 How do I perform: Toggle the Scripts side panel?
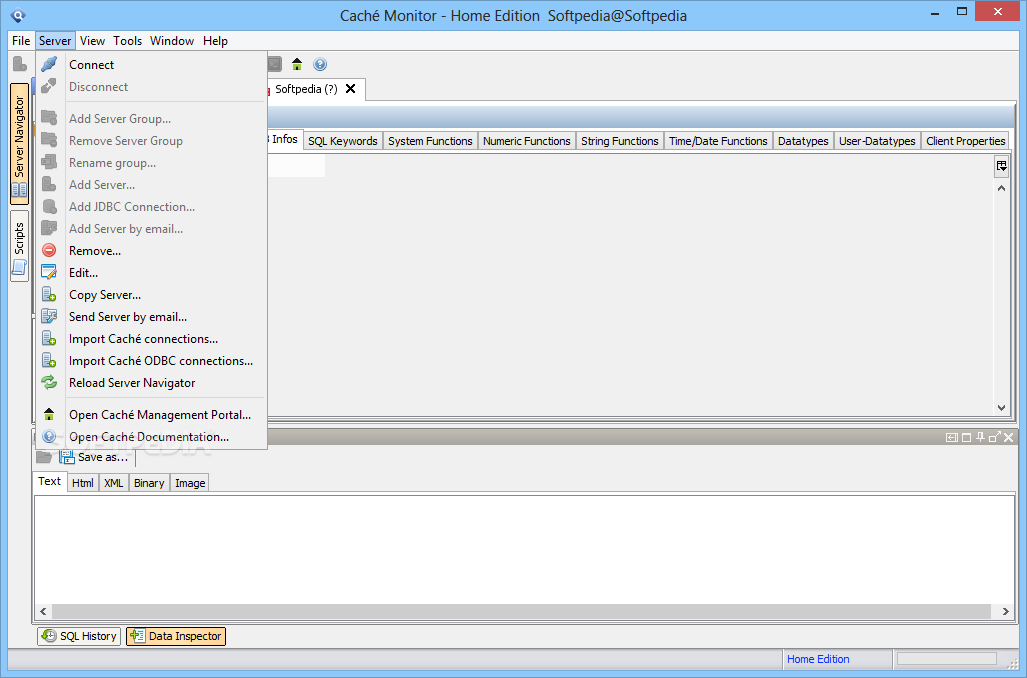pyautogui.click(x=19, y=246)
